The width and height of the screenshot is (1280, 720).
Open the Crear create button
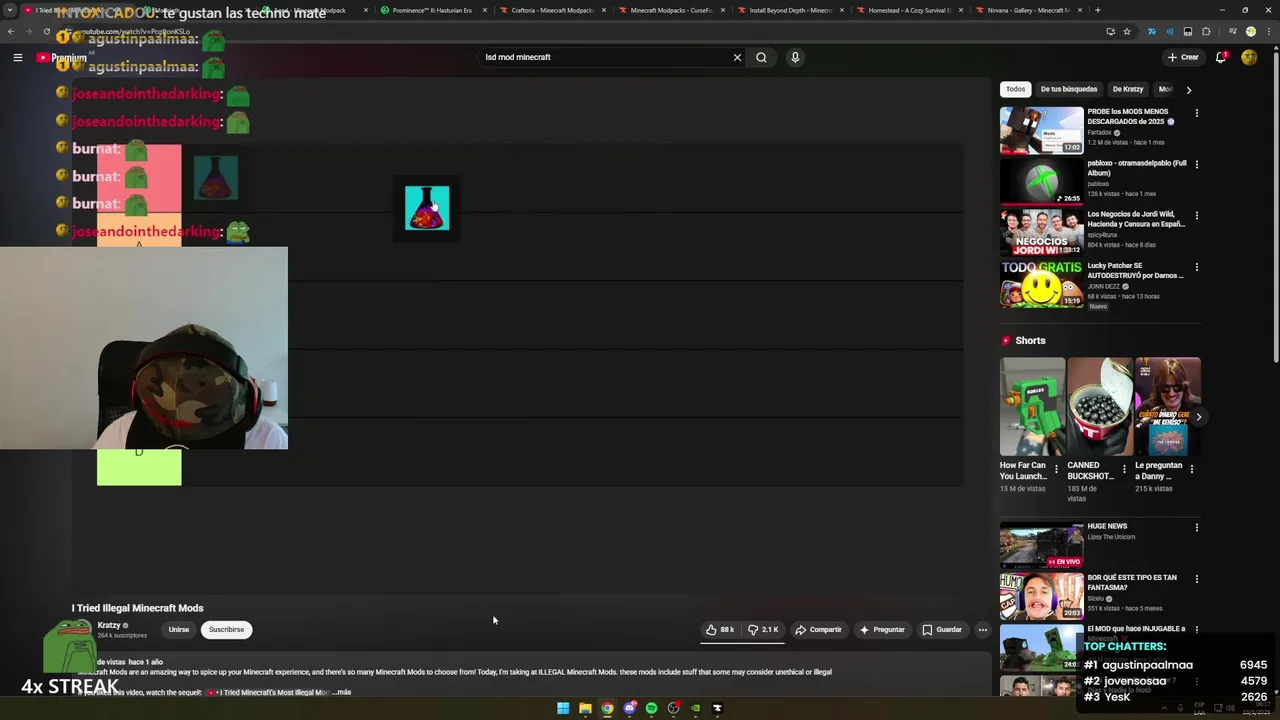[x=1183, y=57]
